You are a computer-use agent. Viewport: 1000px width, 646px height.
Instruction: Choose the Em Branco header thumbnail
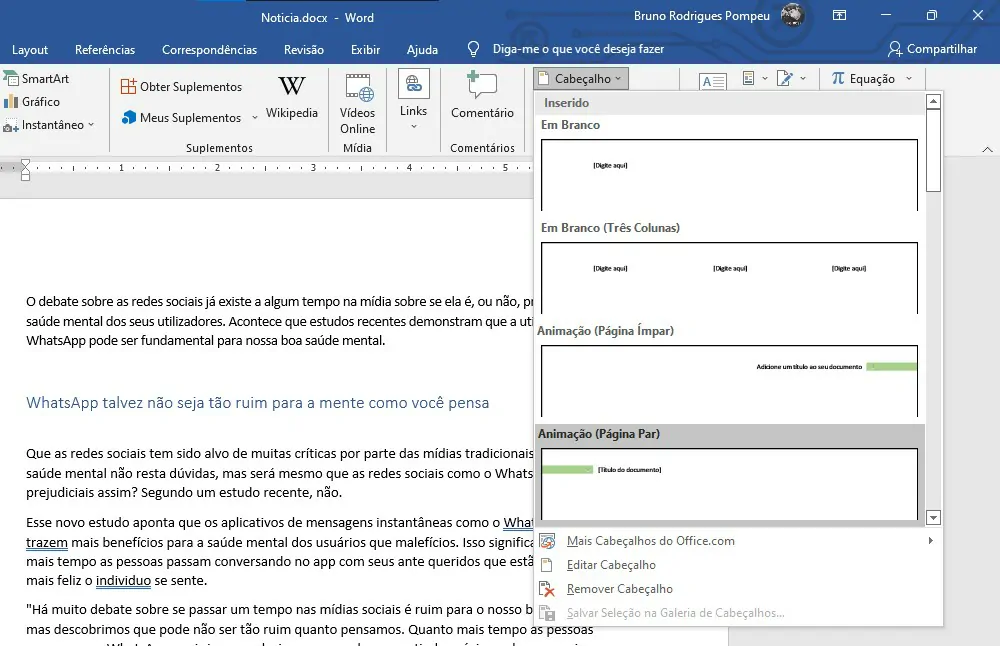click(x=729, y=175)
